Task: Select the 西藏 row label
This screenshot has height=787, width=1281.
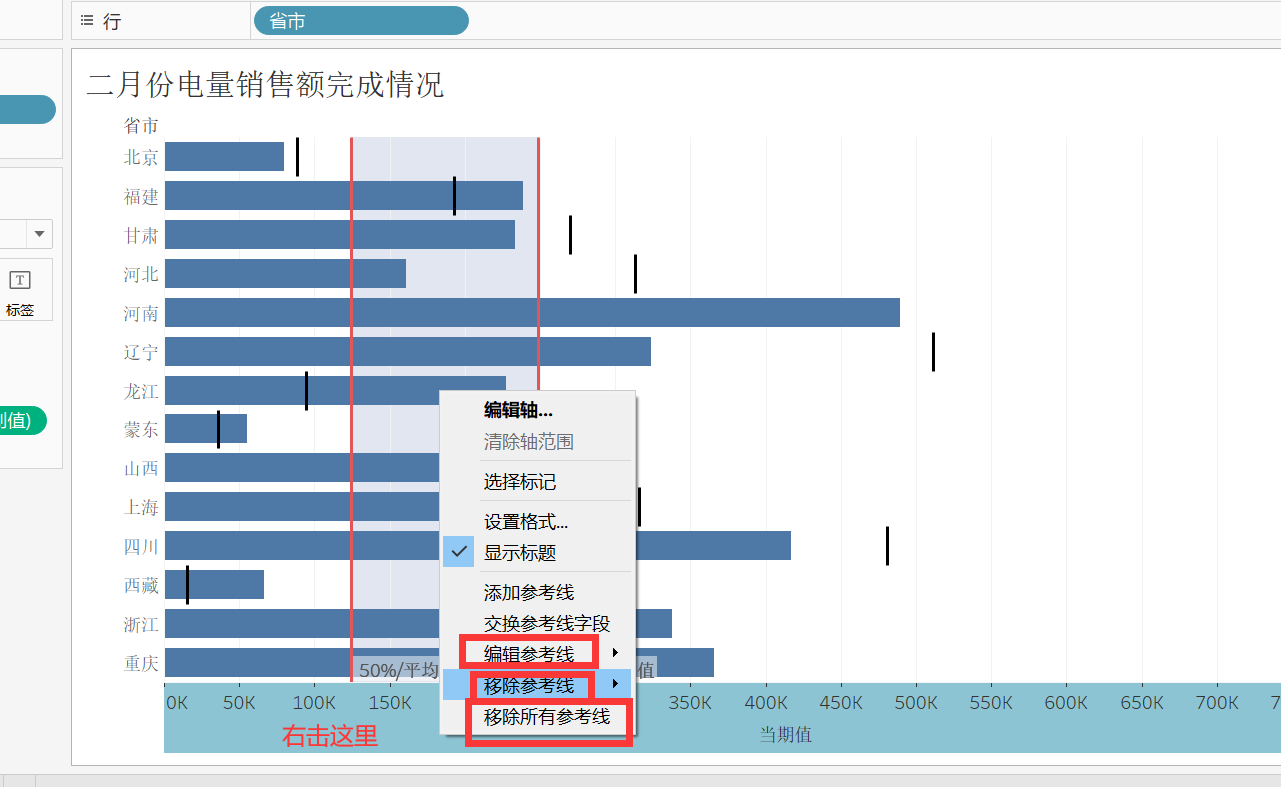Action: [141, 585]
